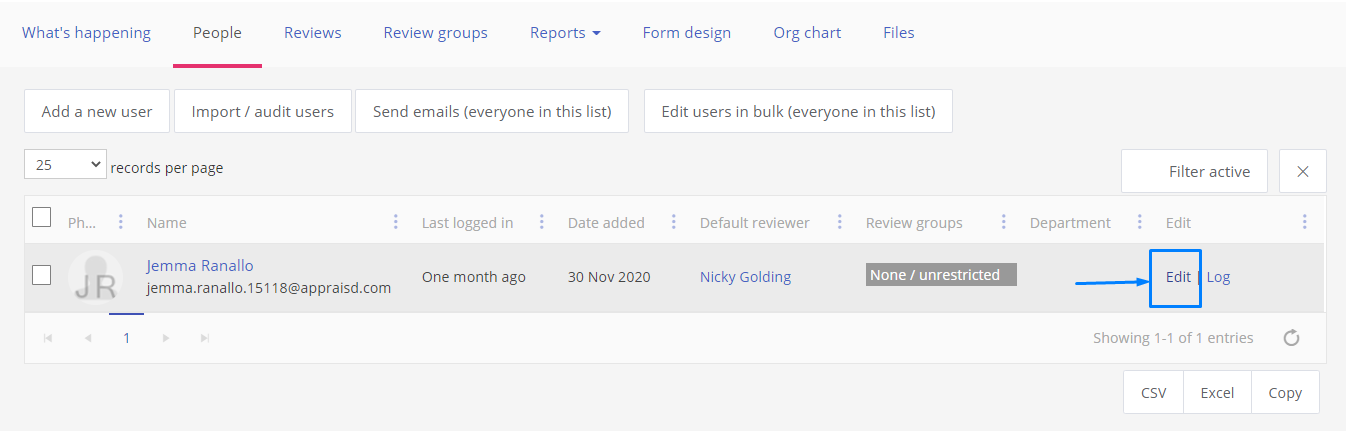Open the Nicky Golding reviewer link
Viewport: 1346px width, 431px height.
point(745,277)
